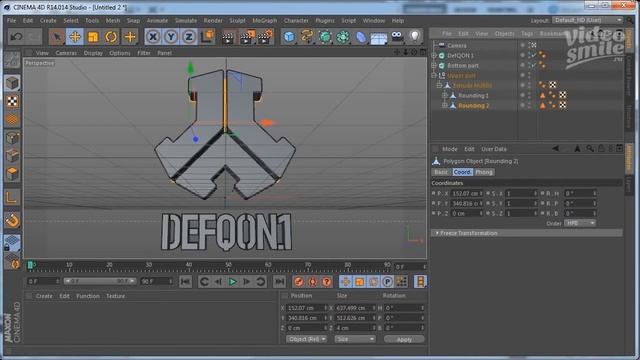The width and height of the screenshot is (640, 360).
Task: Open the Object (Rel) dropdown
Action: (307, 339)
